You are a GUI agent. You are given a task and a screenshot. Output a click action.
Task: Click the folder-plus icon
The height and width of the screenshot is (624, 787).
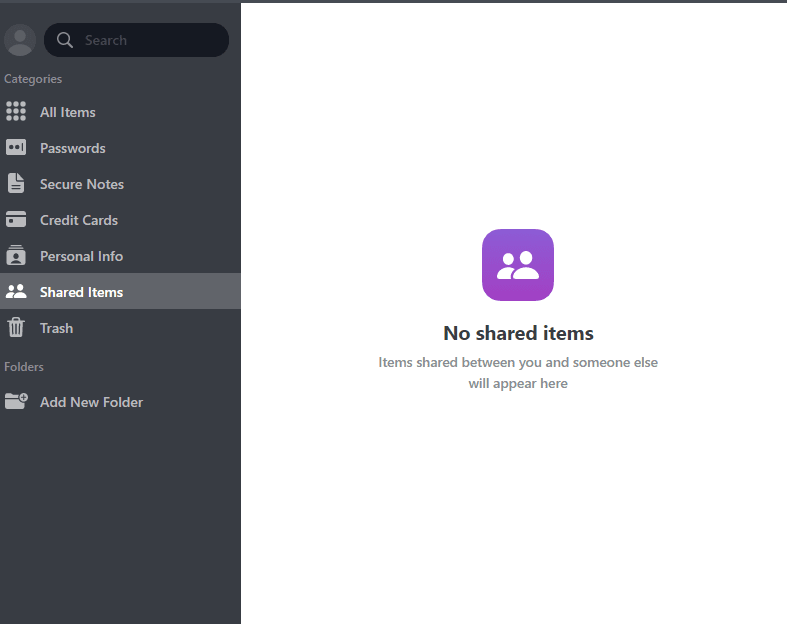click(x=16, y=401)
